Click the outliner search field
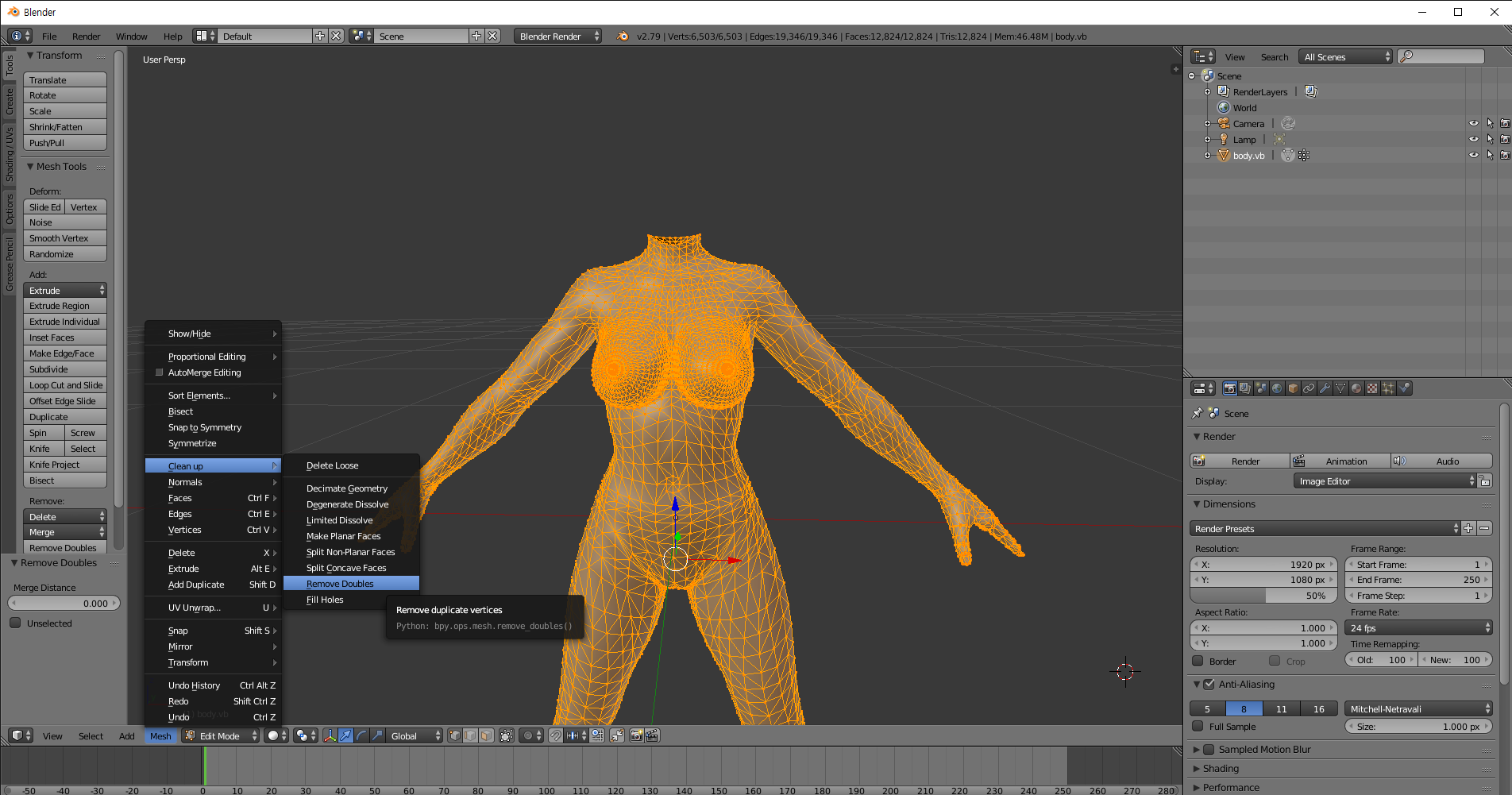The width and height of the screenshot is (1512, 795). click(1441, 56)
